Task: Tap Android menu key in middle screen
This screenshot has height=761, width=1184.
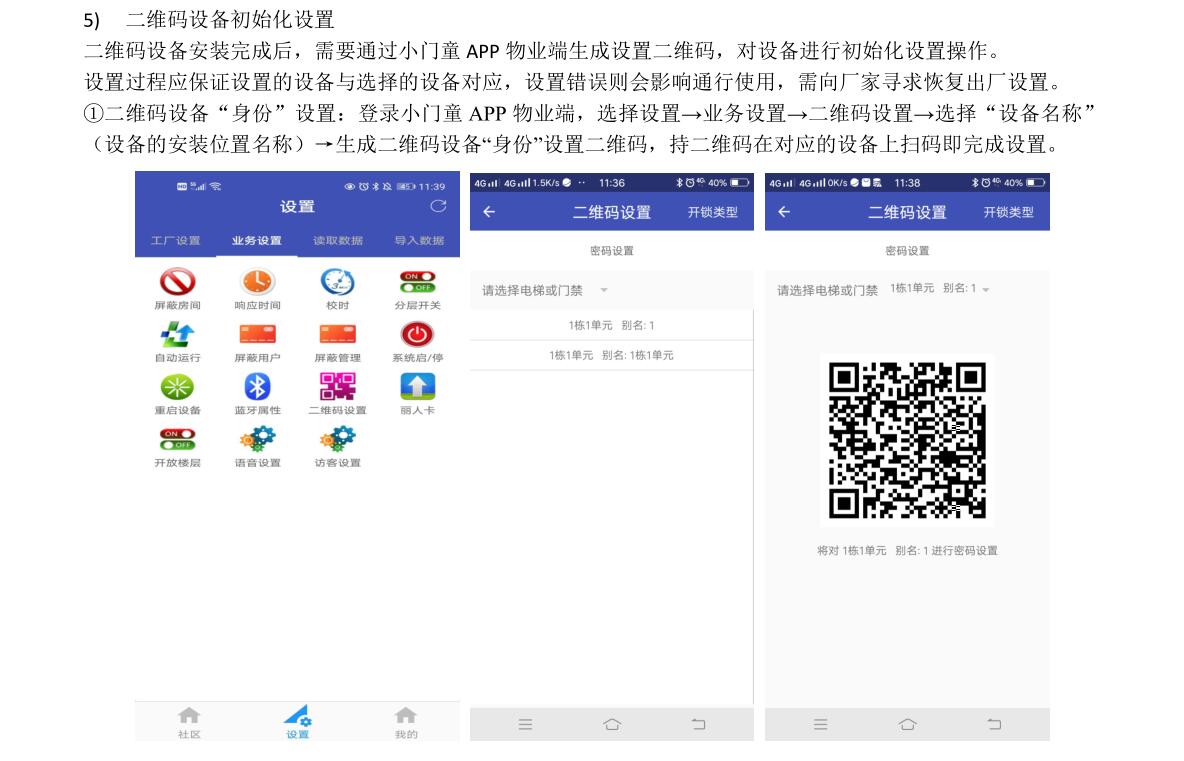Action: (x=526, y=725)
